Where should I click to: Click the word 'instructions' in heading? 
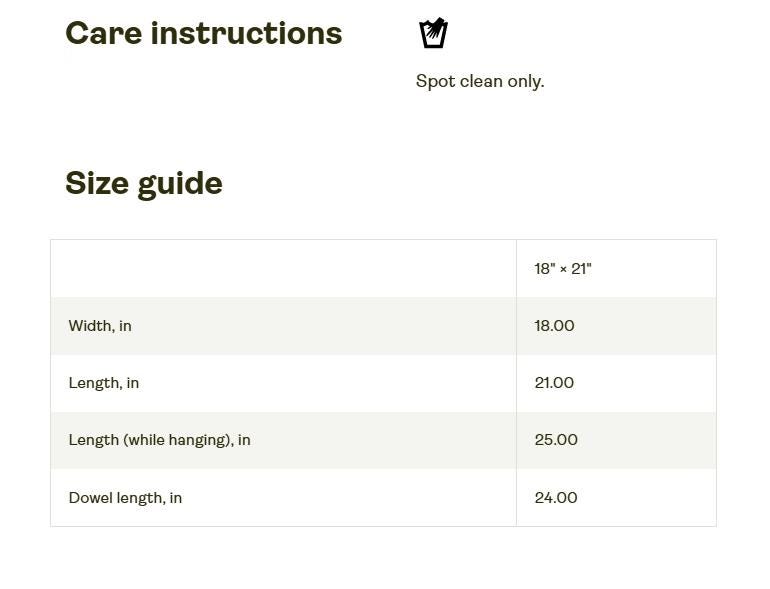[x=247, y=33]
